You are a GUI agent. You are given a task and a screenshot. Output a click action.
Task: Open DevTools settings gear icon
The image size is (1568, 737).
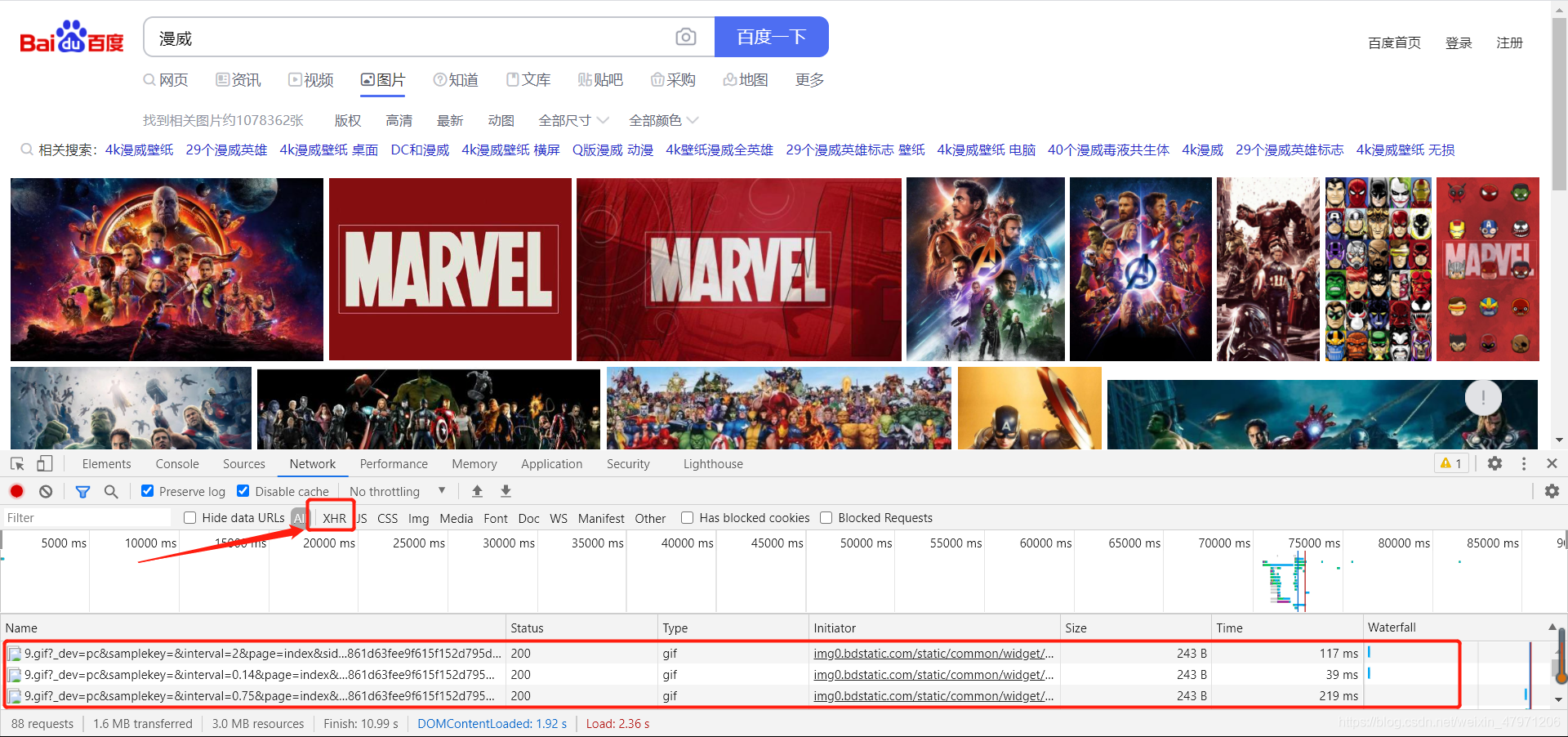[x=1495, y=463]
